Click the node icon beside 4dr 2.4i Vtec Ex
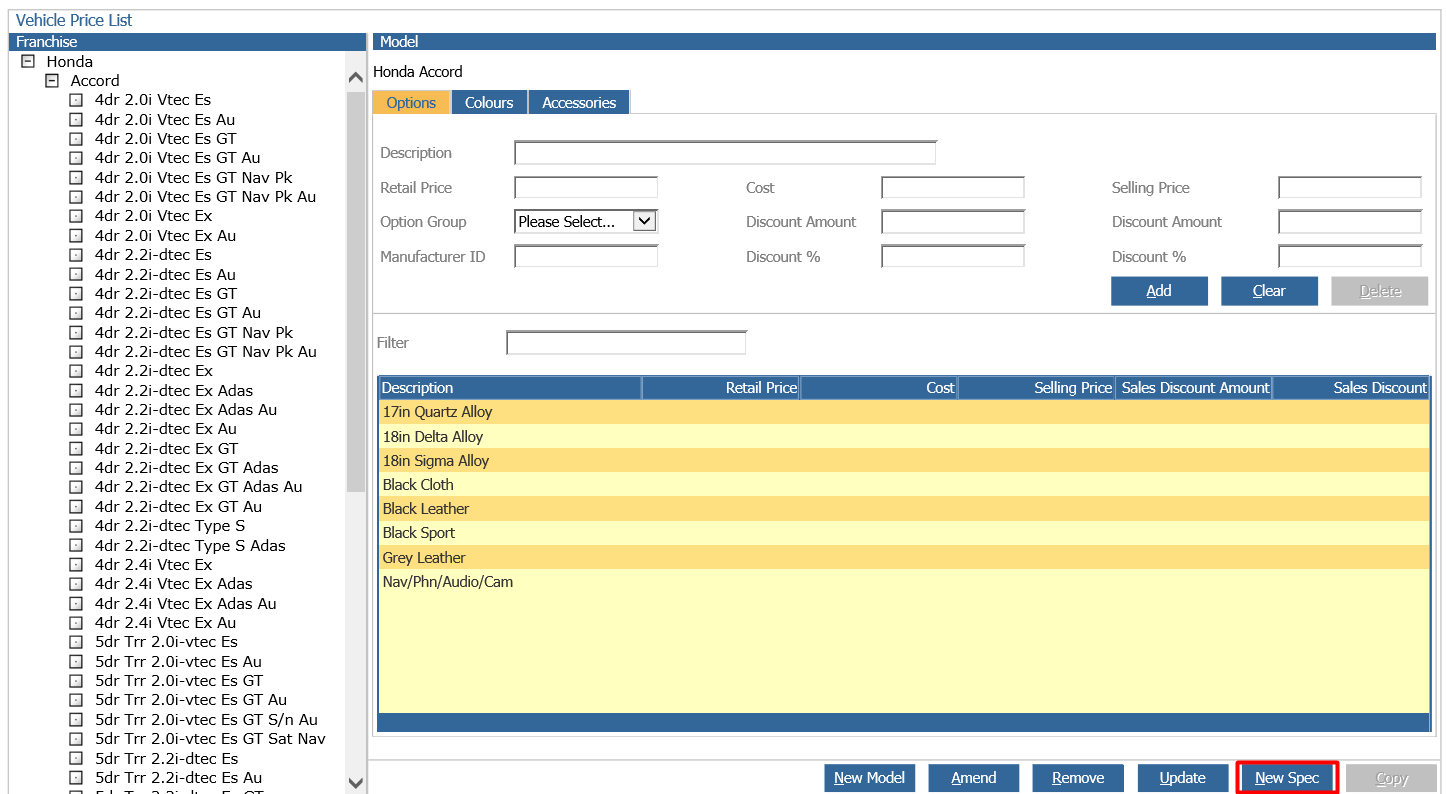The image size is (1446, 794). [76, 565]
